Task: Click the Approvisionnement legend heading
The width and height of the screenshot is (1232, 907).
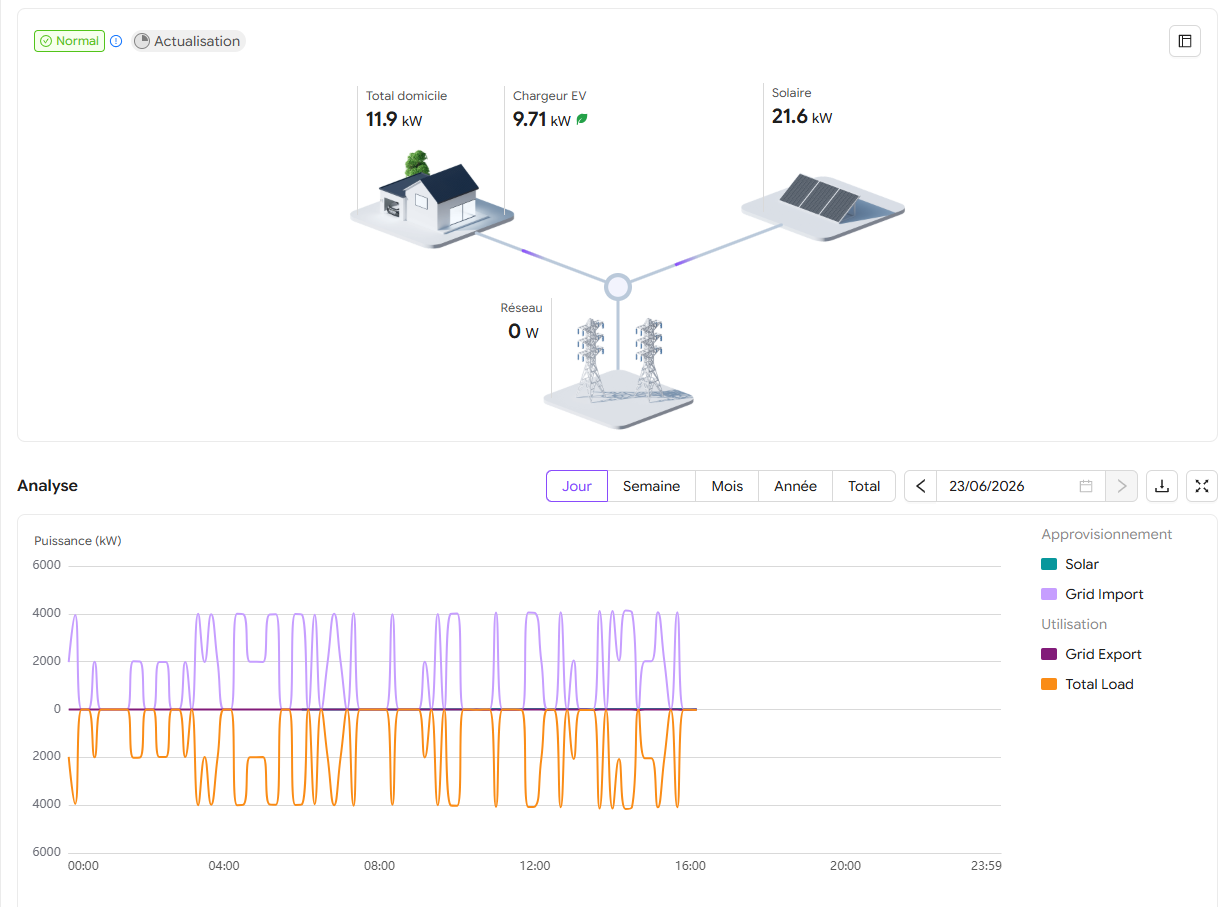Action: [x=1107, y=534]
